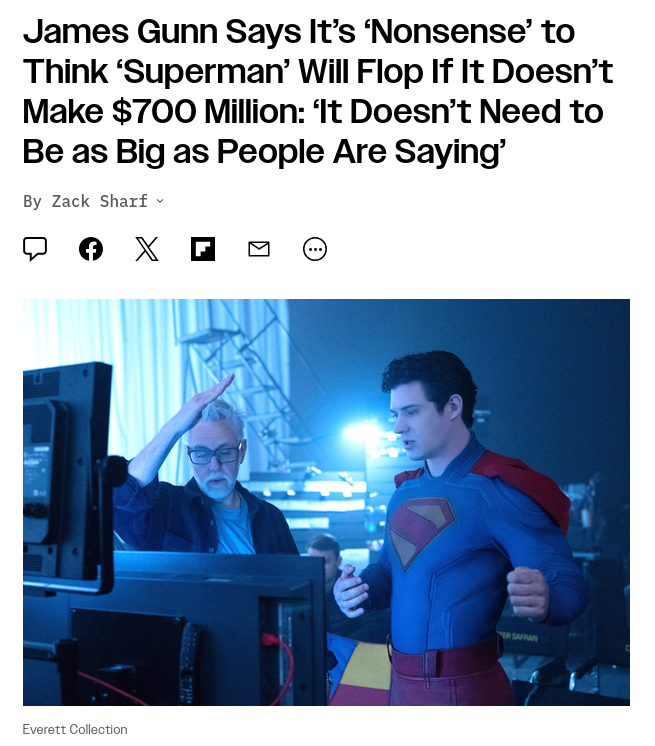Click Superman's chest emblem in photo
Viewport: 655px width, 746px height.
(x=420, y=531)
